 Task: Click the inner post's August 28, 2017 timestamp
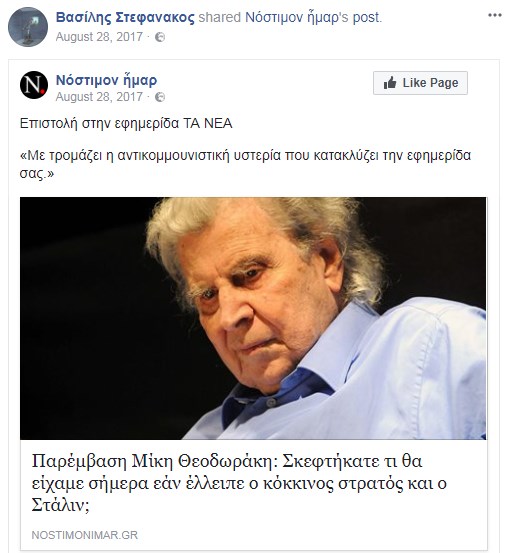tap(99, 97)
